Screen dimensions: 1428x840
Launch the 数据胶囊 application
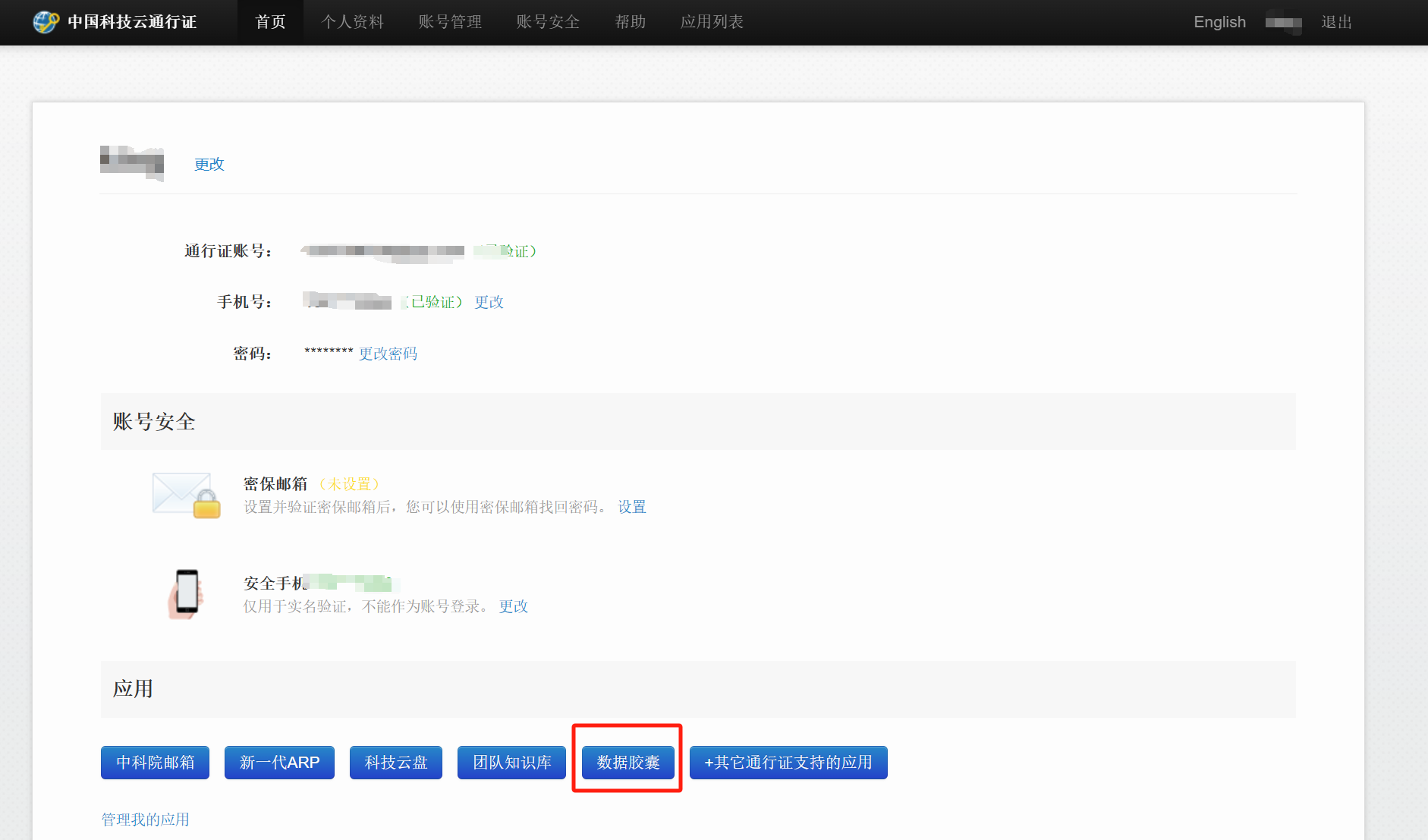(x=628, y=763)
